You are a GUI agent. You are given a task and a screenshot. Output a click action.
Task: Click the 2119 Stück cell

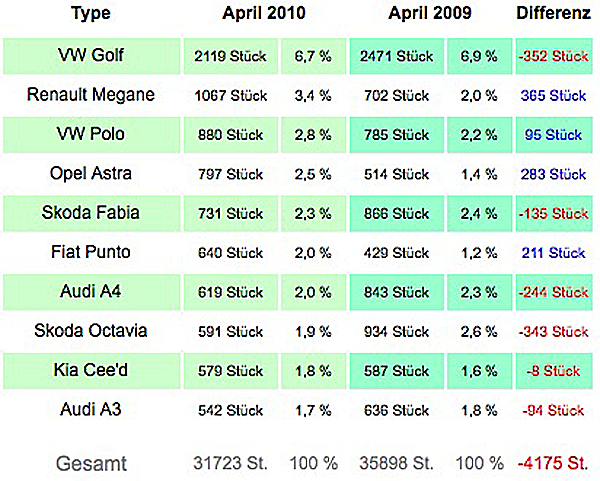[230, 56]
